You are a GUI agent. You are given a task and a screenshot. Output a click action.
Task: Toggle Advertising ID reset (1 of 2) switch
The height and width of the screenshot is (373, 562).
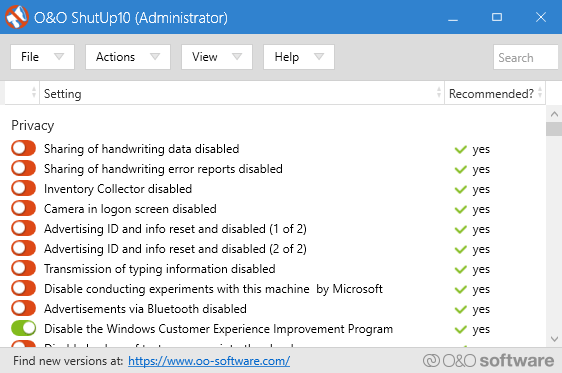[x=24, y=228]
